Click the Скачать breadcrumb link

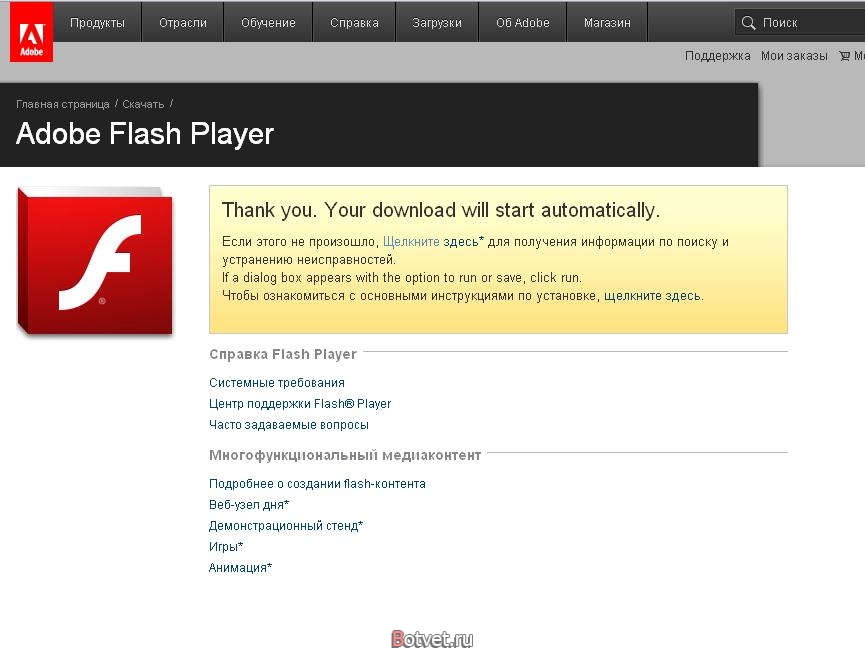(x=143, y=104)
